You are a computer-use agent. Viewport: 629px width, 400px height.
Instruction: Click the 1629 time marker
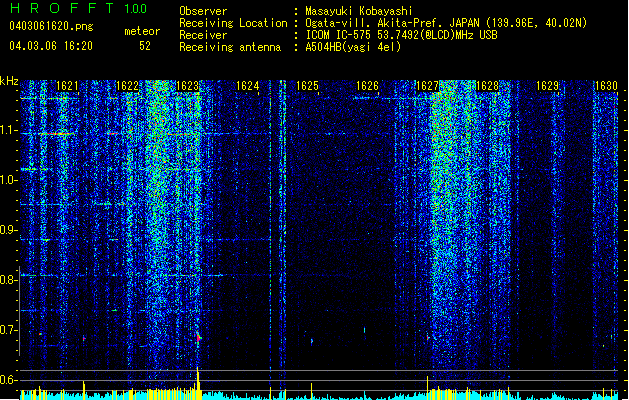pos(548,86)
